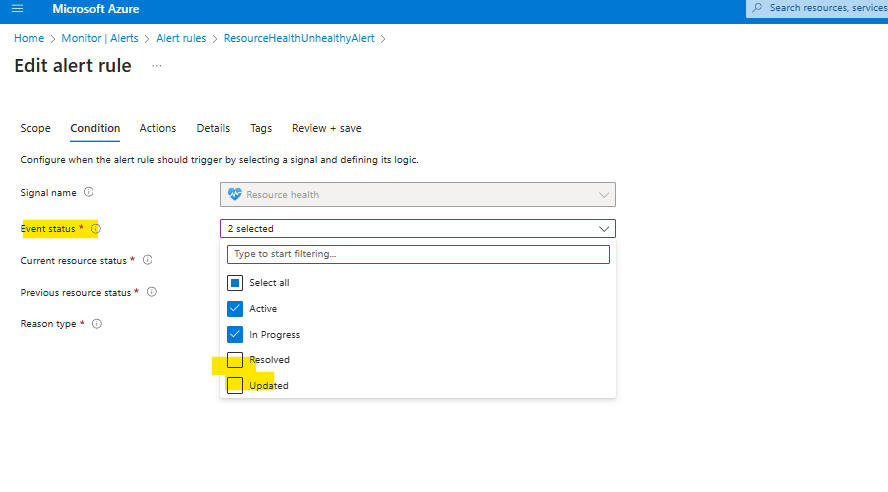Open ResourceHealthUnhealthyAlert breadcrumb link
The height and width of the screenshot is (492, 888).
click(299, 38)
